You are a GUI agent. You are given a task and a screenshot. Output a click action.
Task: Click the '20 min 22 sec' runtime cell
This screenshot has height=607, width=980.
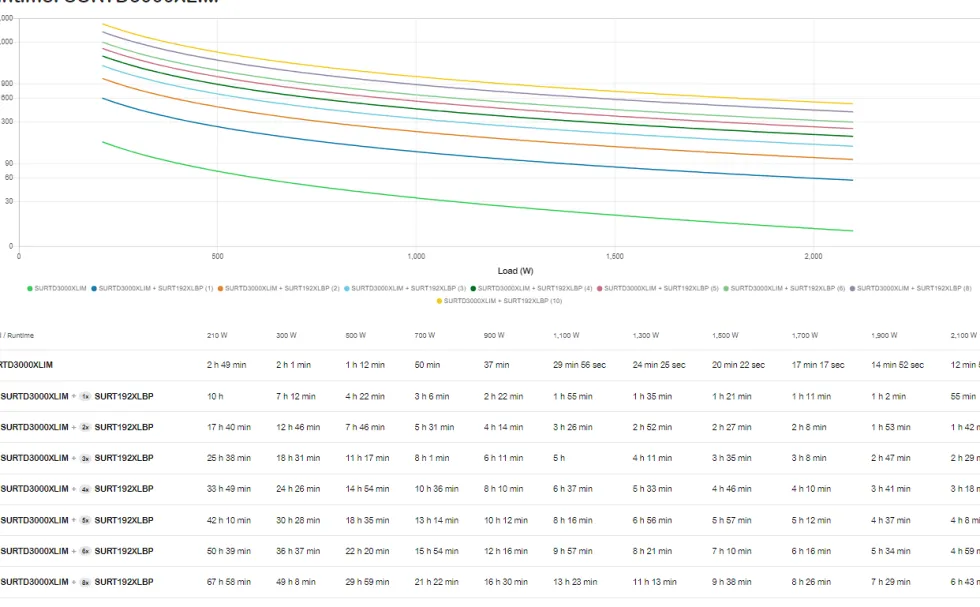(x=738, y=365)
